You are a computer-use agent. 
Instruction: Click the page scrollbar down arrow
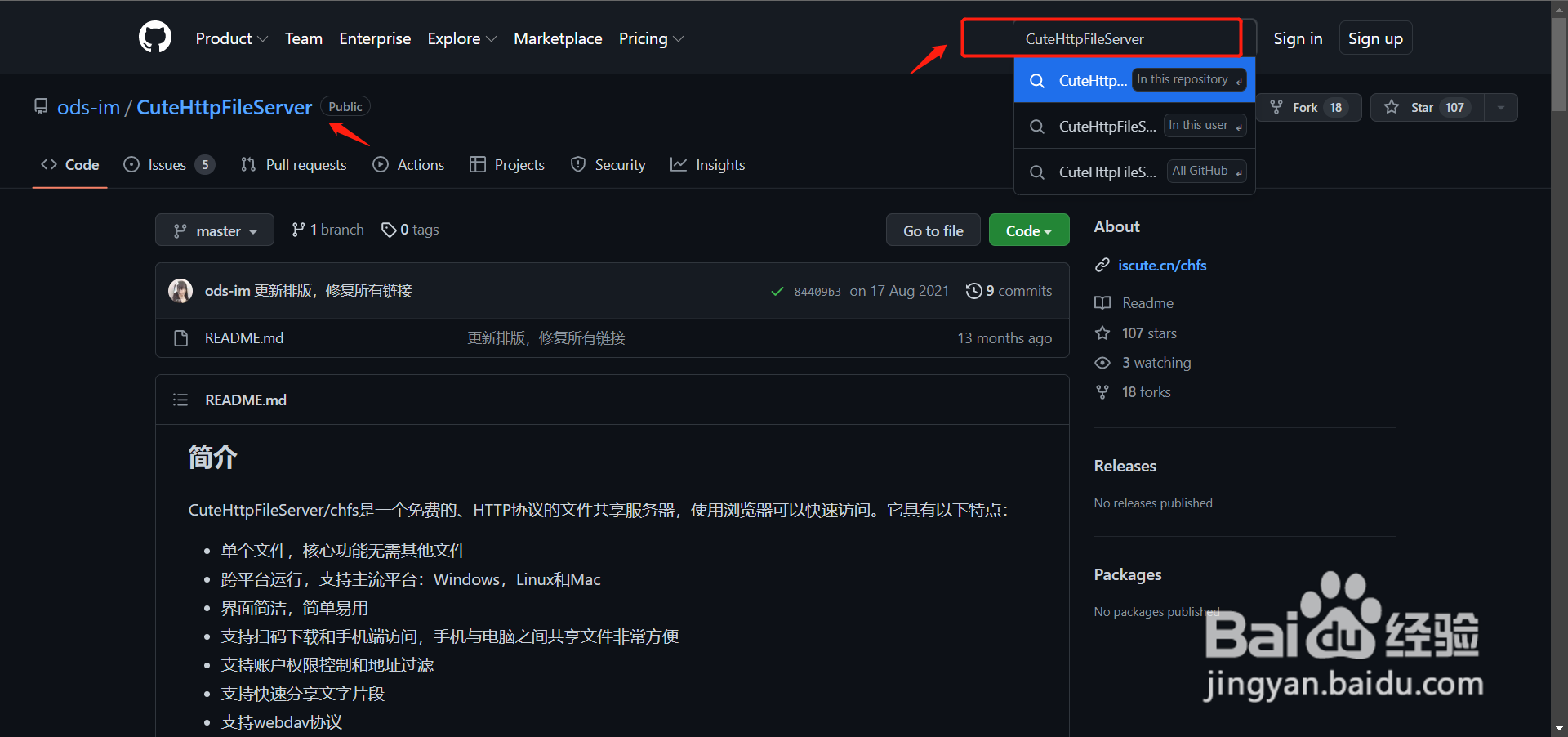pos(1559,729)
